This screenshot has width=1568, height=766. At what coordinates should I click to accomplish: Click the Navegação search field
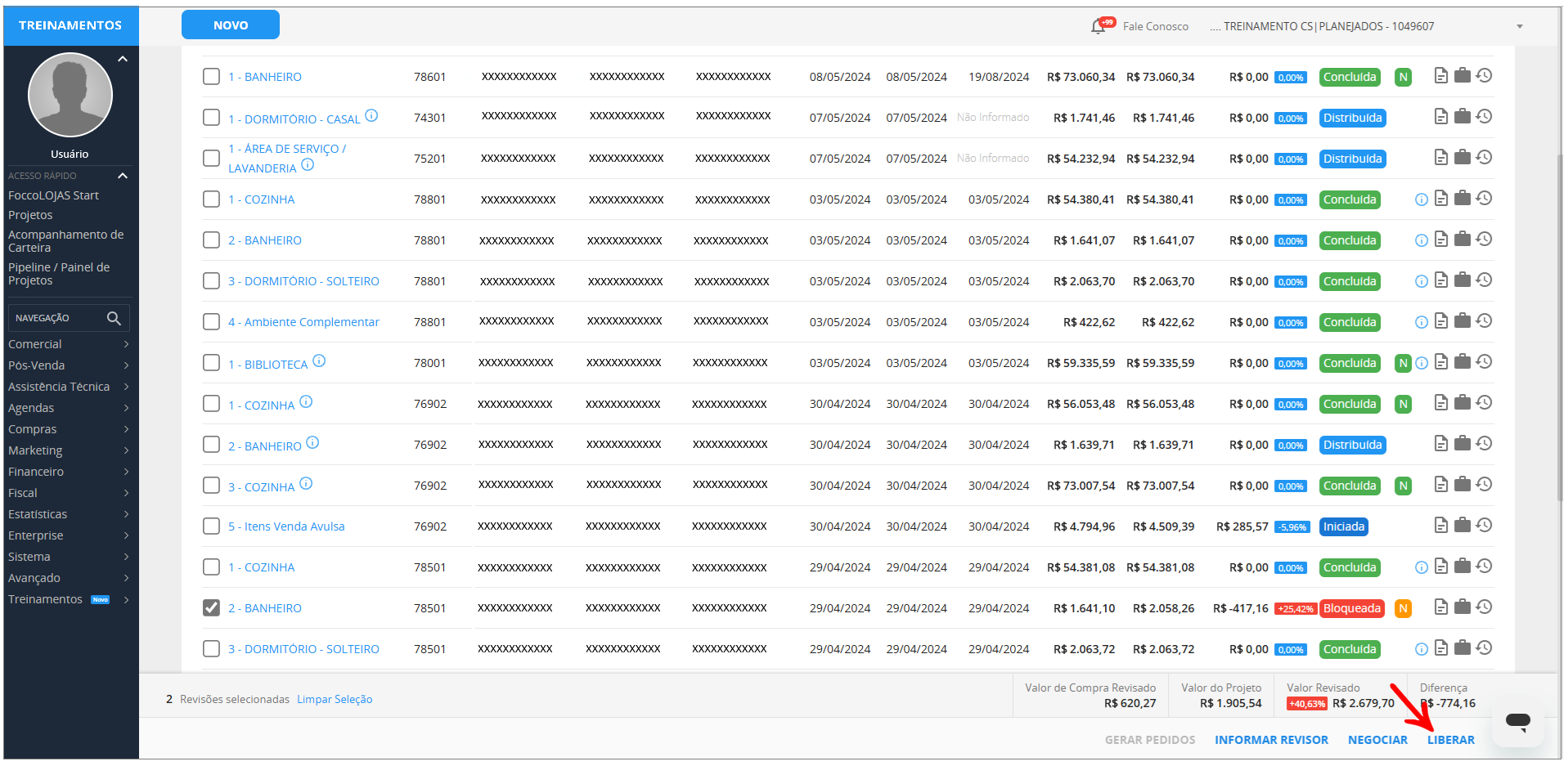pyautogui.click(x=69, y=318)
